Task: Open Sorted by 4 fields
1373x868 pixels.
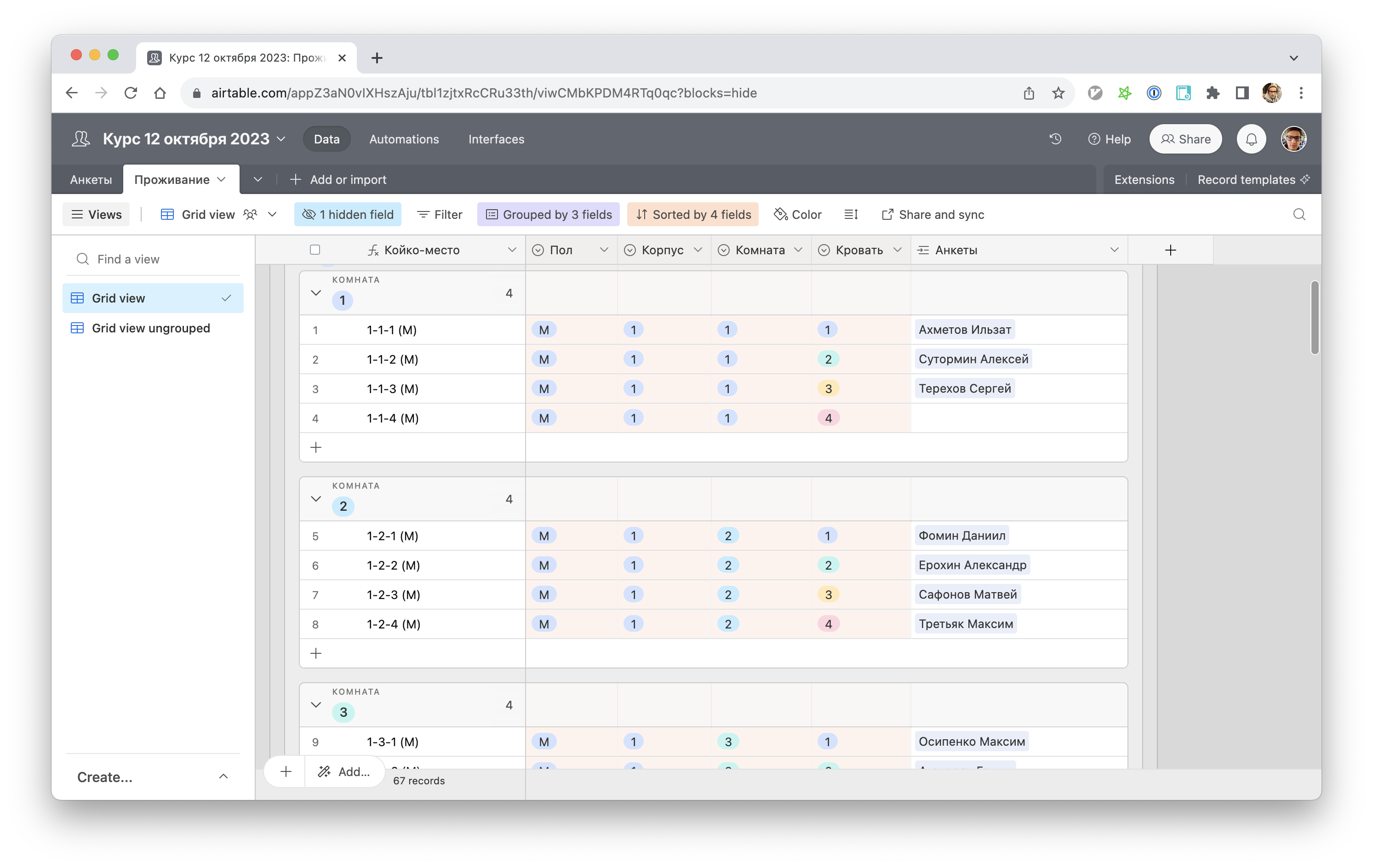Action: (x=693, y=214)
